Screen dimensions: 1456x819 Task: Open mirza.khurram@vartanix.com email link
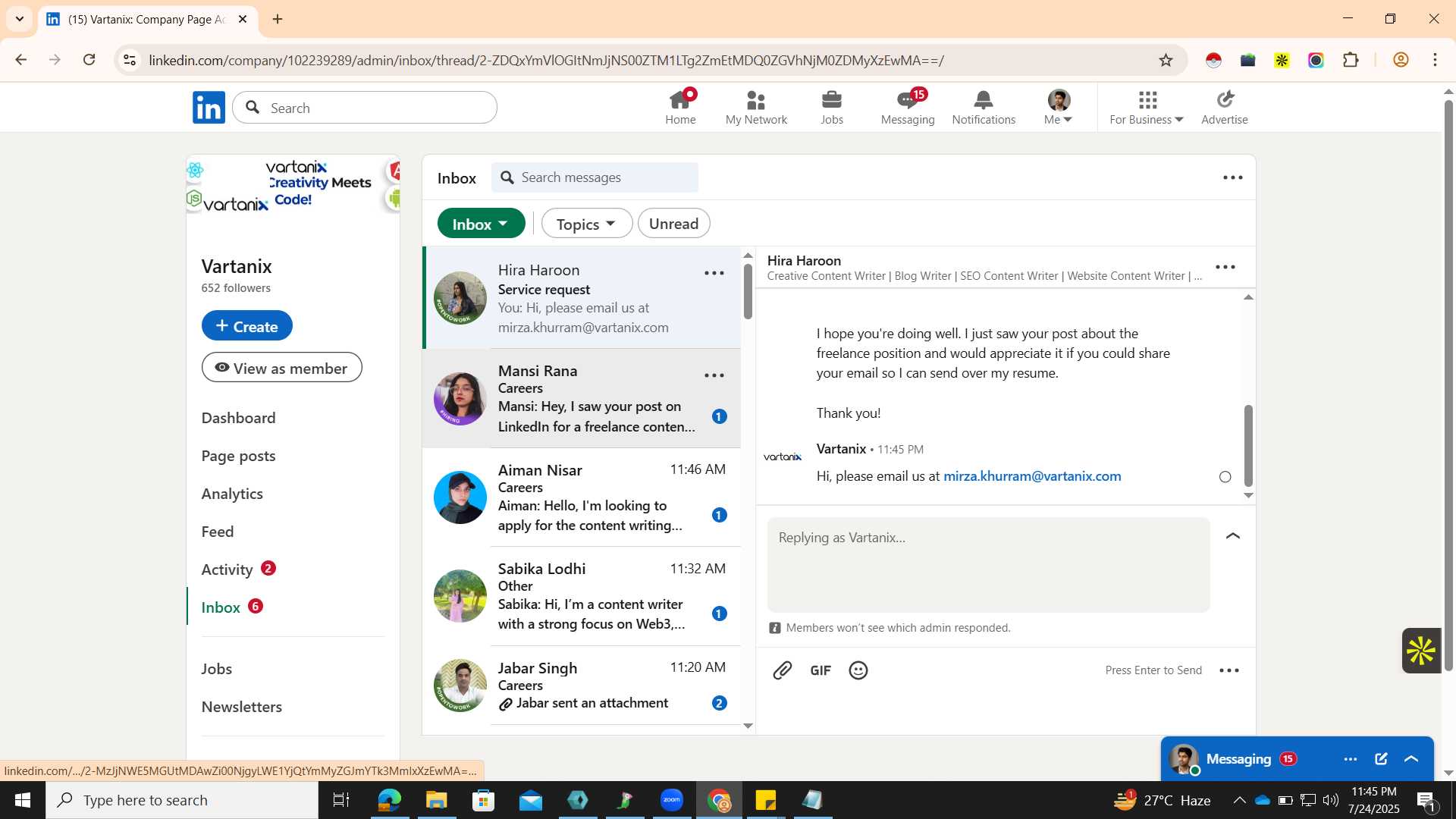[1032, 476]
